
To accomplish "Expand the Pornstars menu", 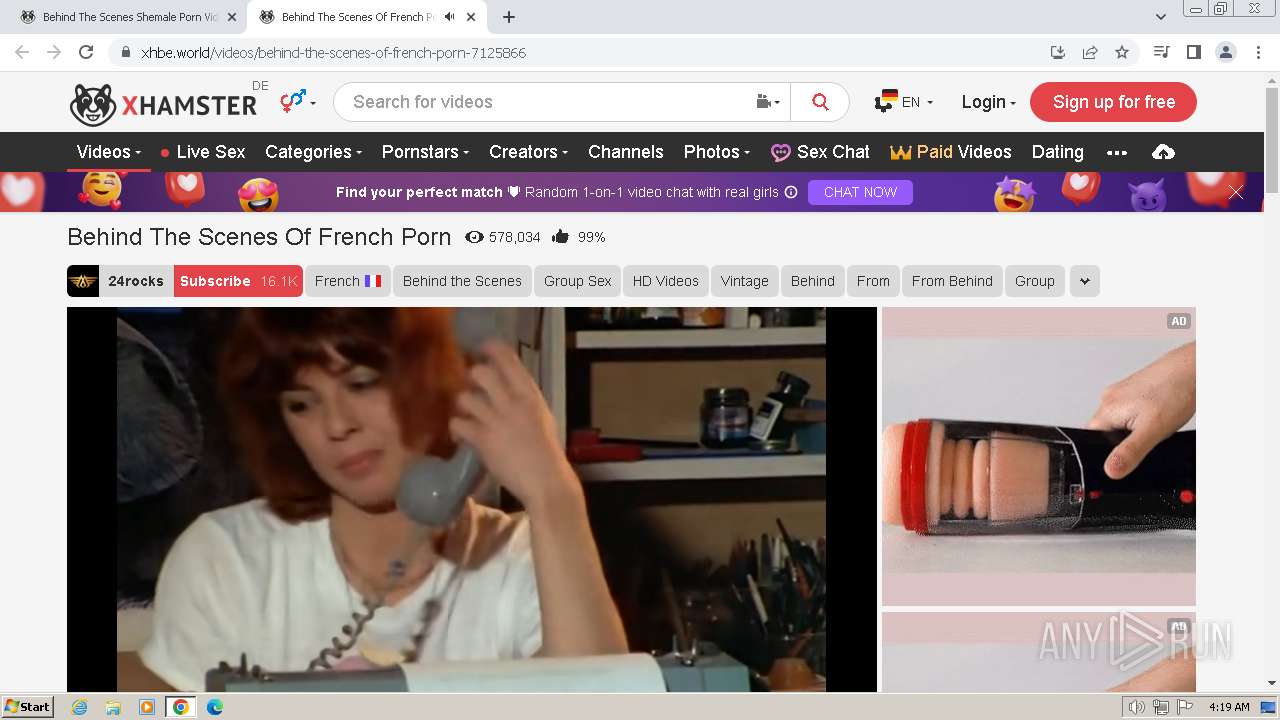I will (425, 152).
